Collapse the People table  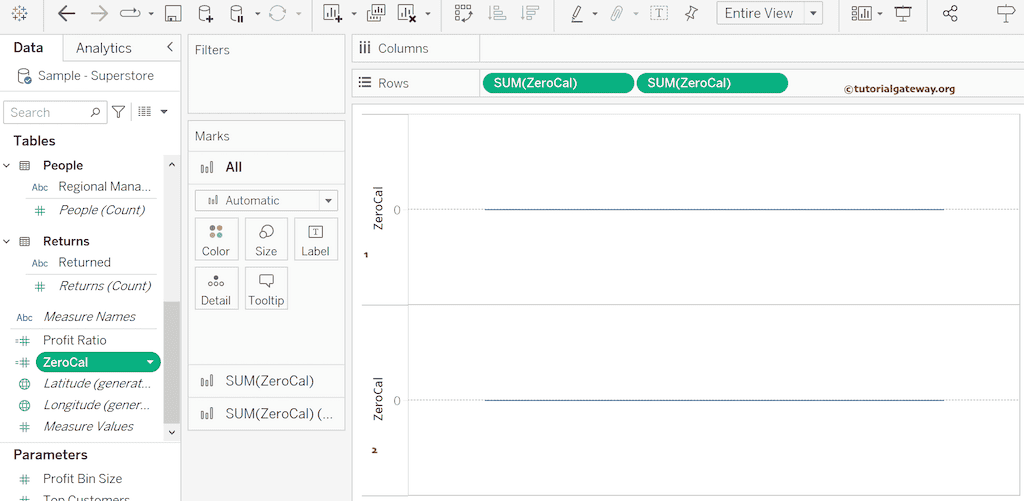click(7, 166)
